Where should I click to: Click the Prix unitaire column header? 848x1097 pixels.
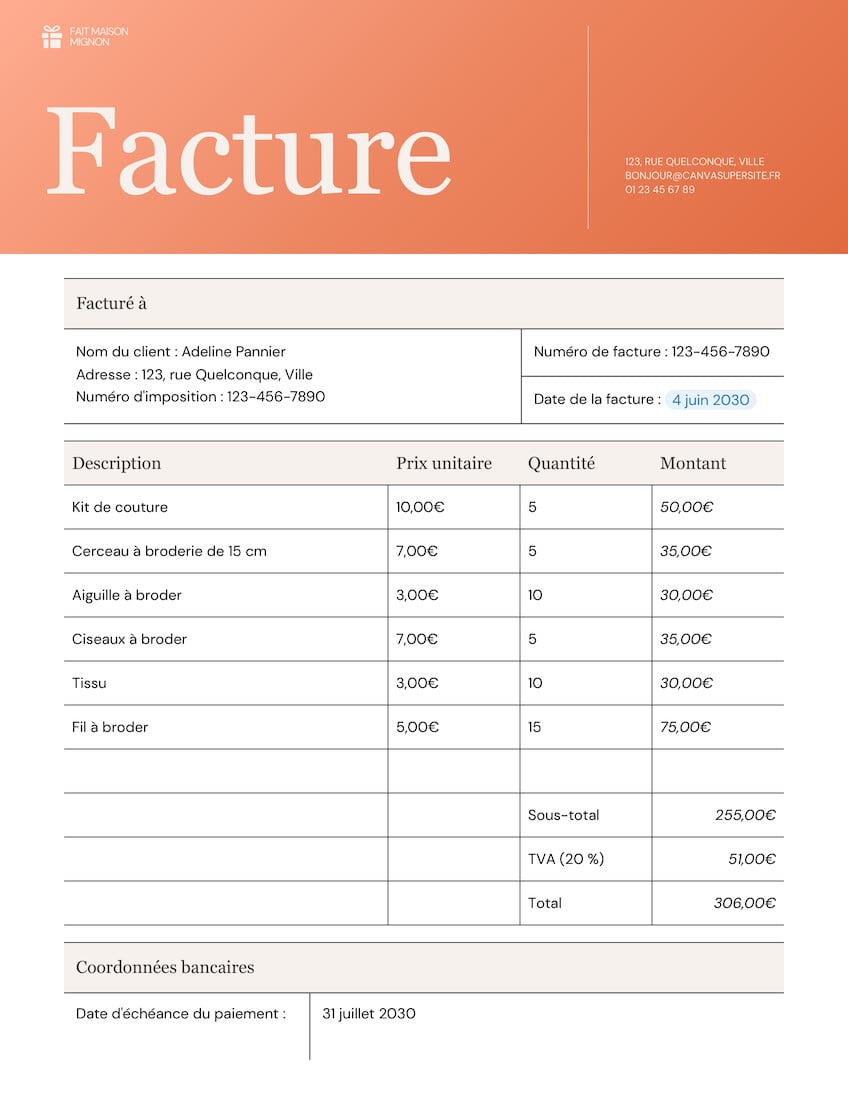(444, 463)
